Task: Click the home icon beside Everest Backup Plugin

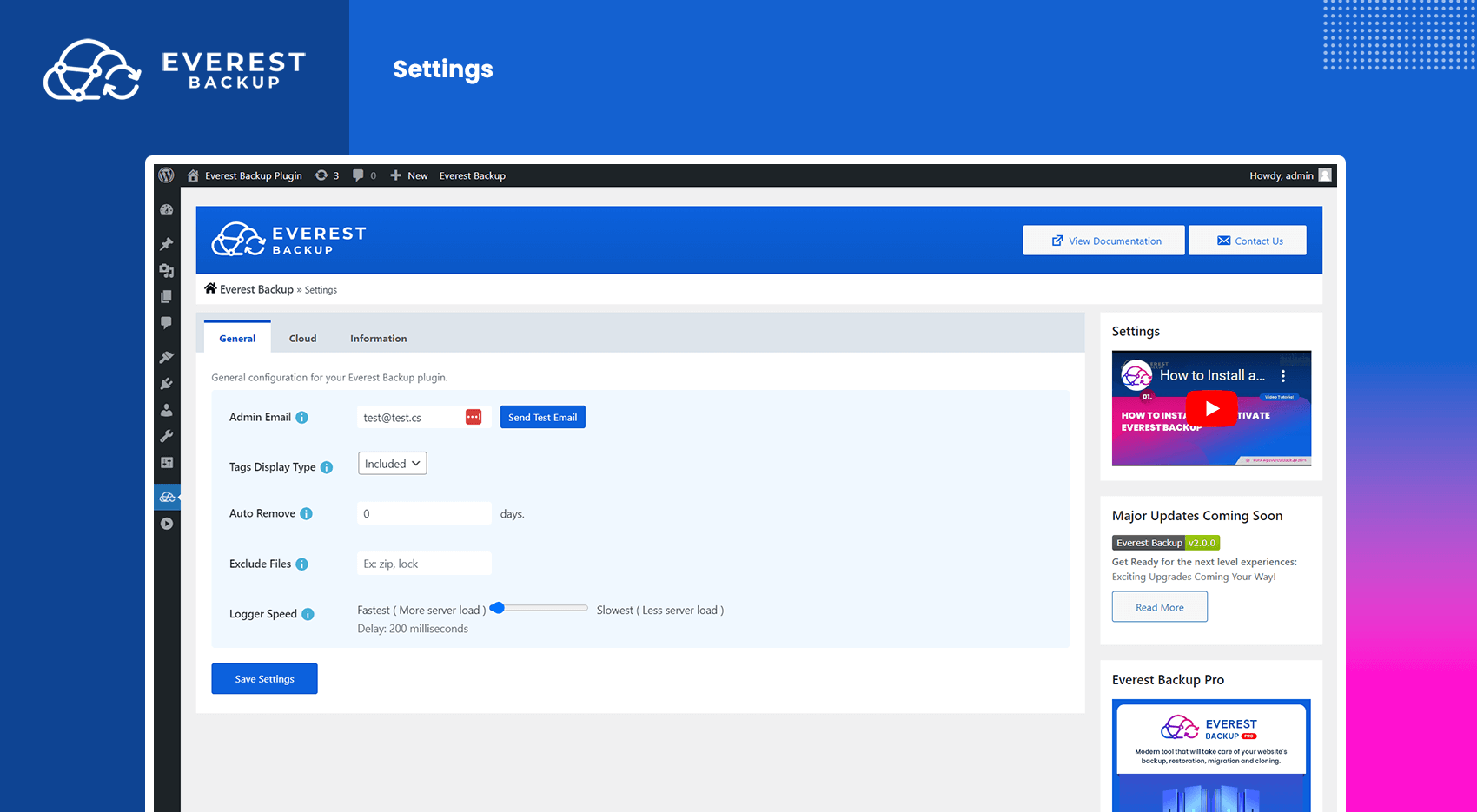Action: pyautogui.click(x=193, y=175)
